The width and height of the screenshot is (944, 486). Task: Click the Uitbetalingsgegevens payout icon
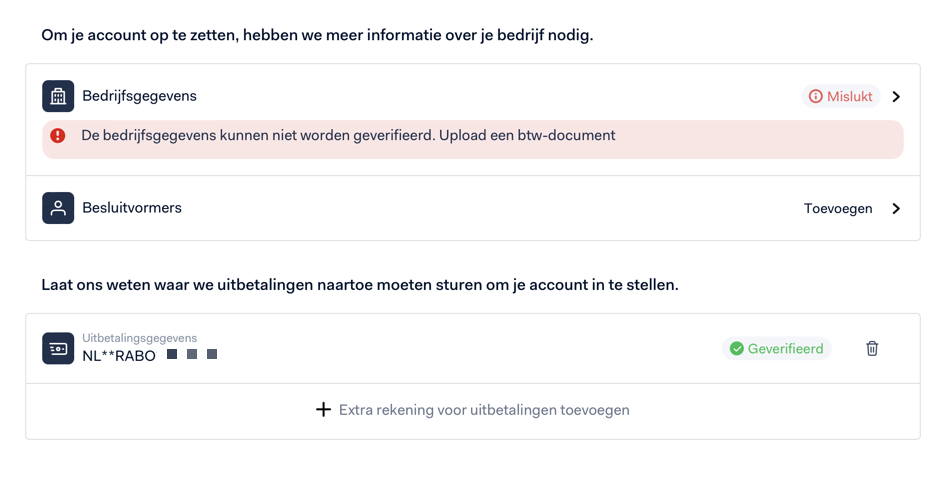(58, 349)
